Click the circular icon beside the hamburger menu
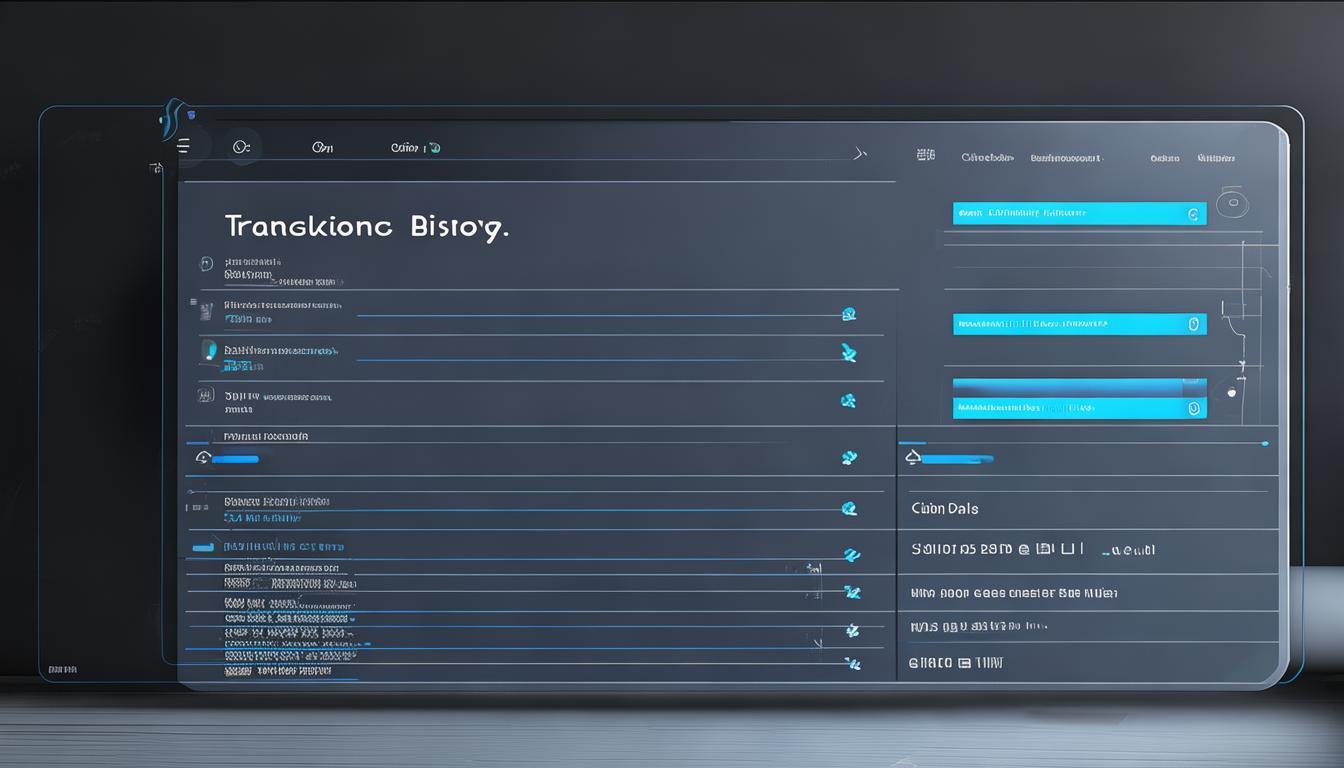The image size is (1344, 768). (x=240, y=146)
